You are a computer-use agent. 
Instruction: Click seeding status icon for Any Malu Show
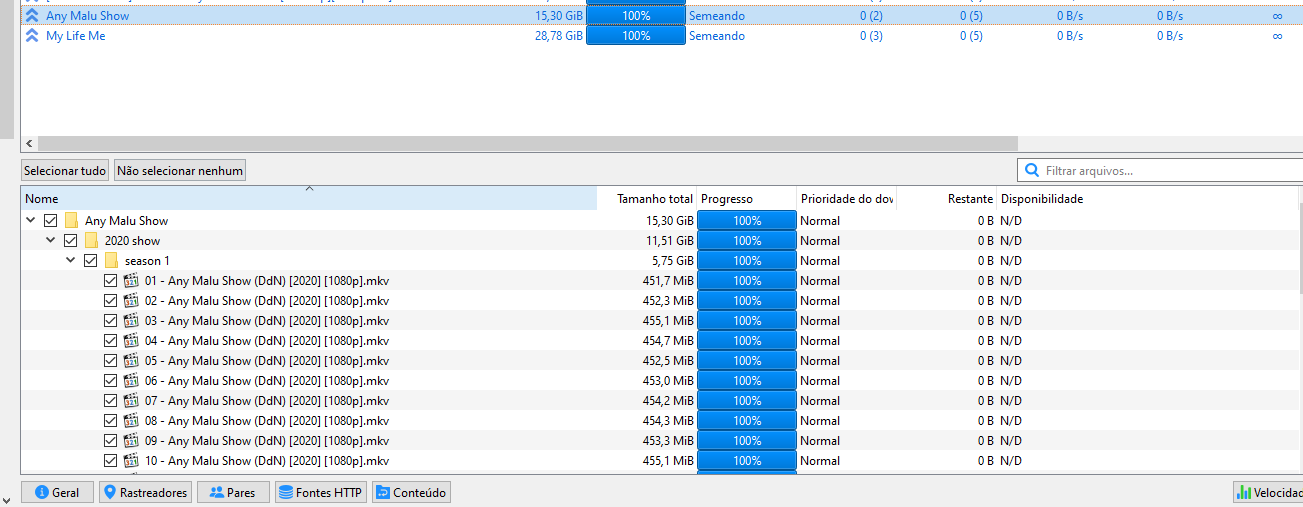[x=32, y=16]
